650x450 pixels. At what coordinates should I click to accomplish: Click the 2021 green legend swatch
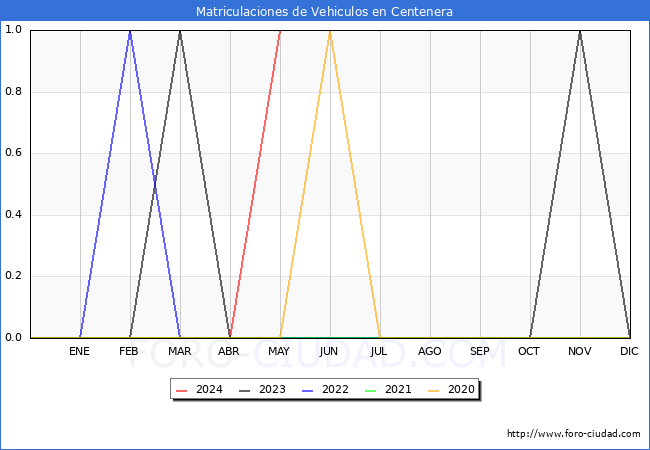point(371,391)
